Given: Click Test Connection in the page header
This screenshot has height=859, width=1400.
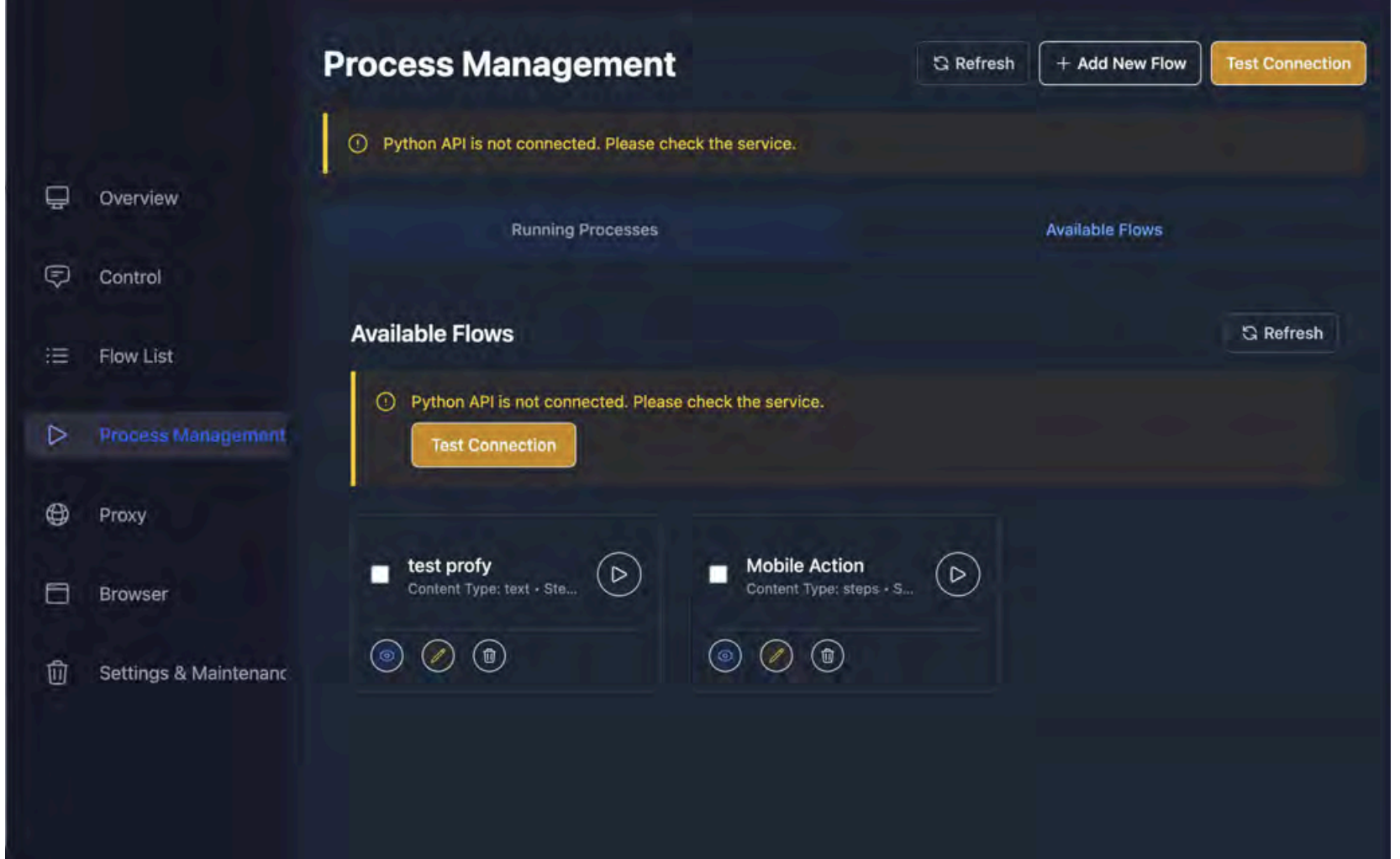Looking at the screenshot, I should coord(1287,63).
